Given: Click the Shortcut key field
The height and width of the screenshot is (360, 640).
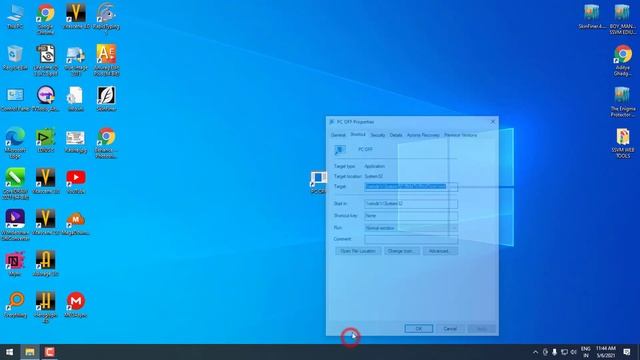Looking at the screenshot, I should click(x=411, y=216).
